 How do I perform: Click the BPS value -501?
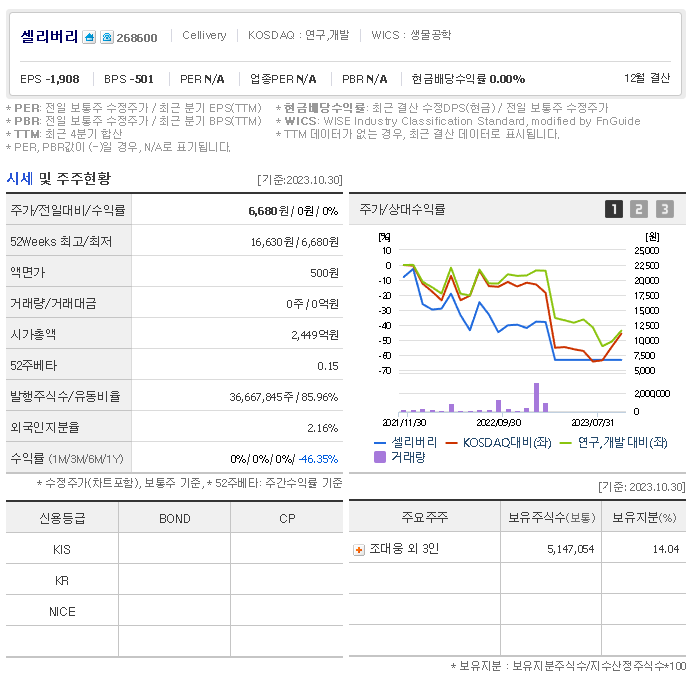[x=141, y=79]
